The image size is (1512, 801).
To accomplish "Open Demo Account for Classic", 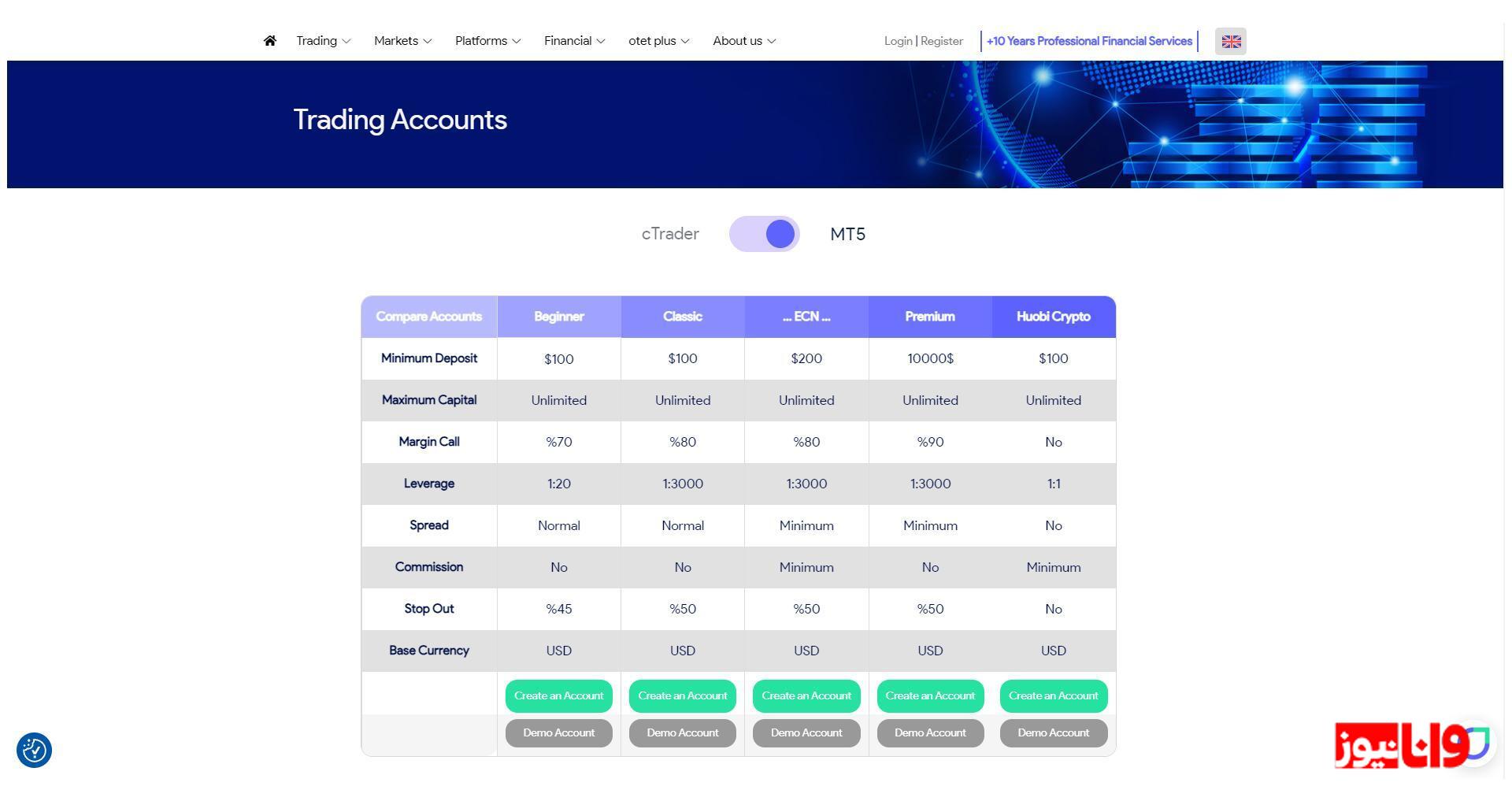I will pyautogui.click(x=683, y=733).
